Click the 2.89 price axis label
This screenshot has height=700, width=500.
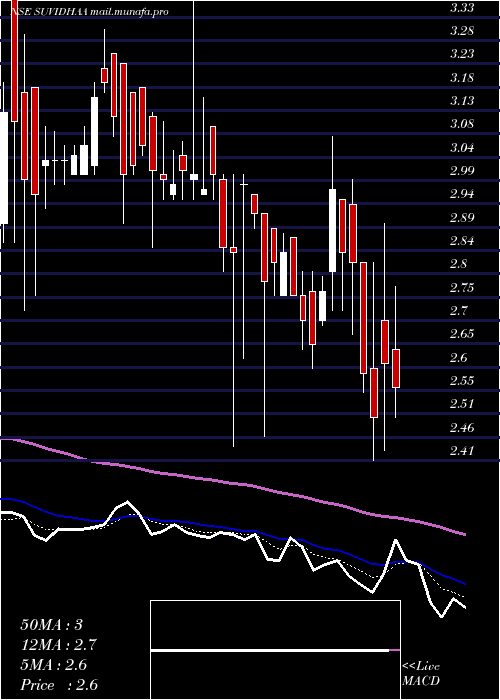pyautogui.click(x=461, y=217)
